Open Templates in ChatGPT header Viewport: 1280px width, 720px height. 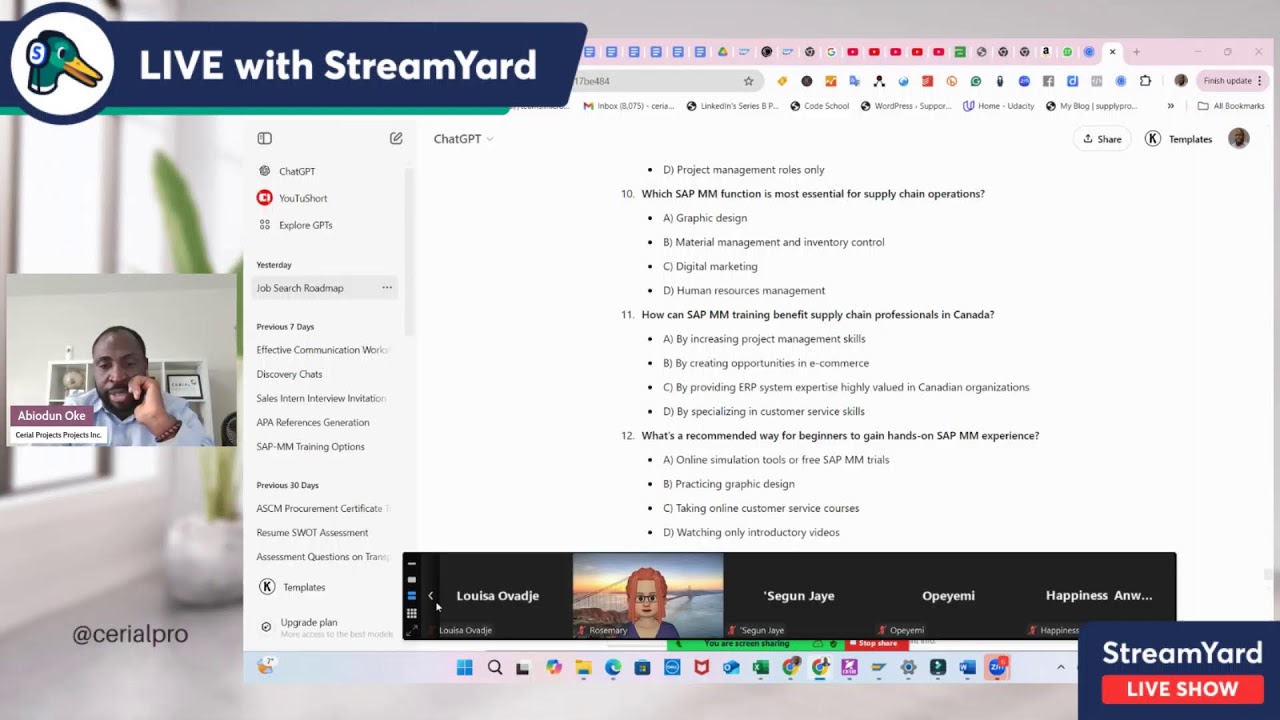tap(1179, 139)
